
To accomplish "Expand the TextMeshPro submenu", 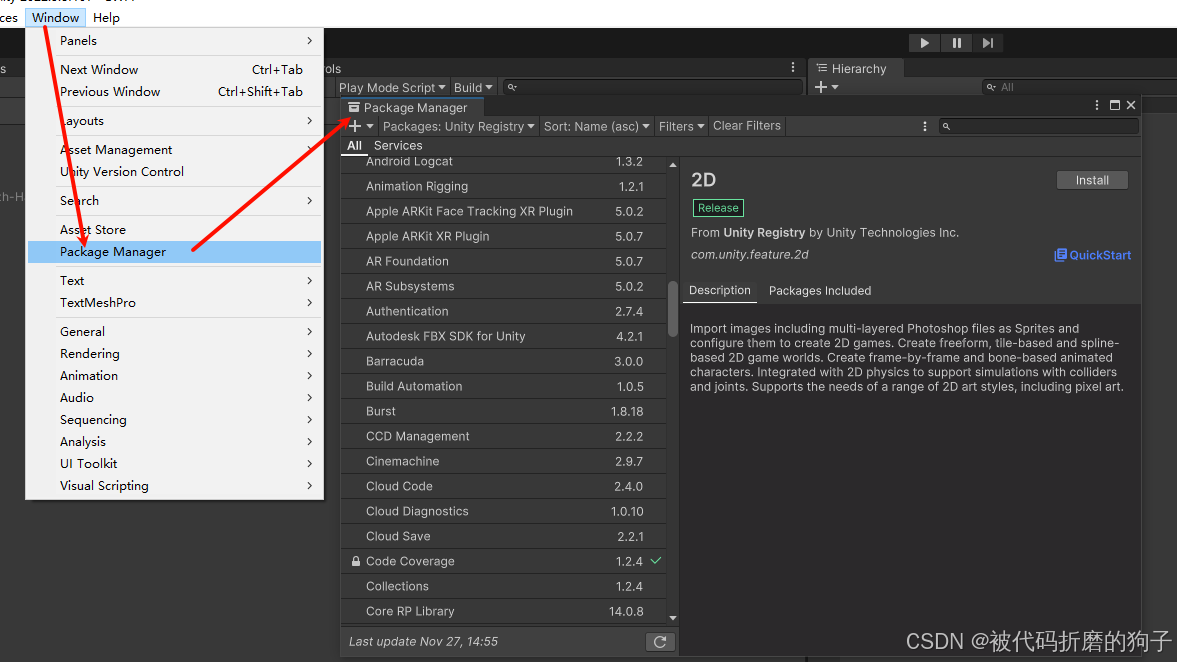I will (x=174, y=303).
